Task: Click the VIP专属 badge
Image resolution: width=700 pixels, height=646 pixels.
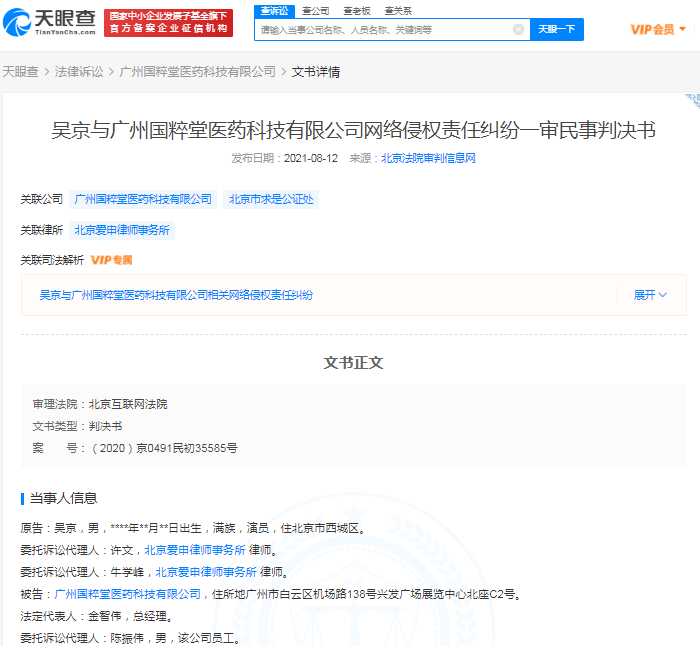Action: (111, 260)
